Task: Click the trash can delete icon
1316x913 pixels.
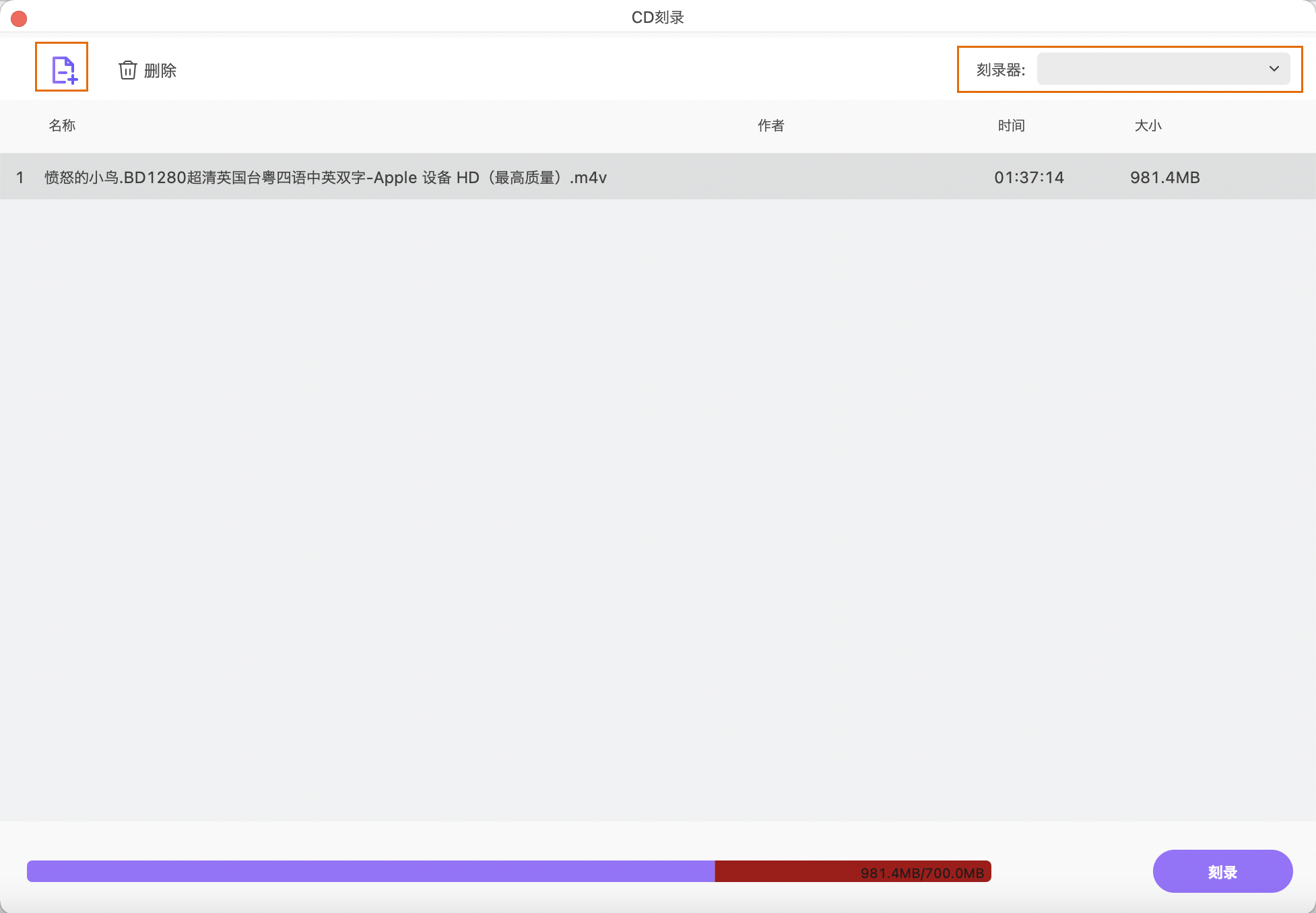Action: tap(128, 70)
